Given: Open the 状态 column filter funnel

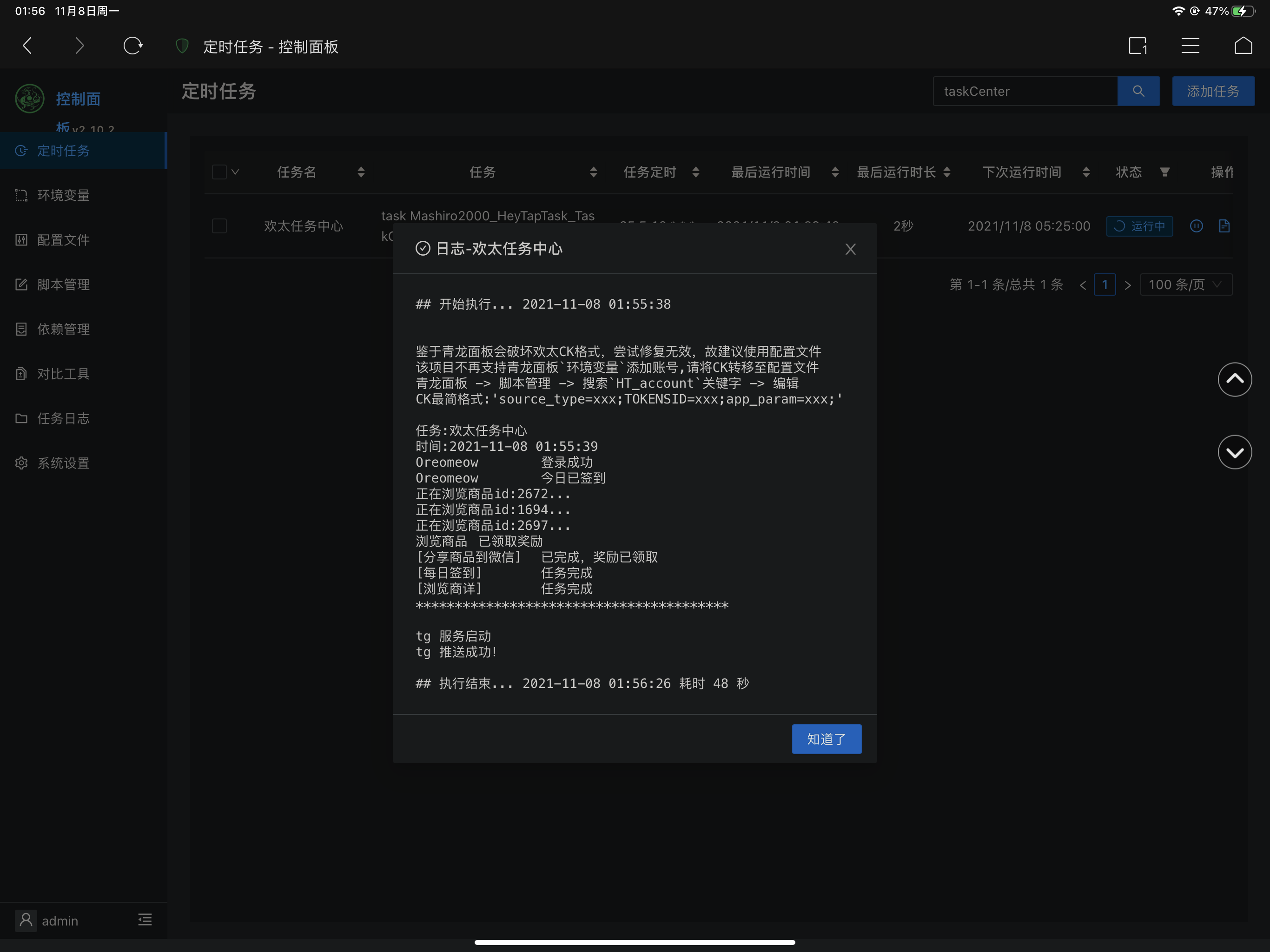Looking at the screenshot, I should tap(1164, 172).
